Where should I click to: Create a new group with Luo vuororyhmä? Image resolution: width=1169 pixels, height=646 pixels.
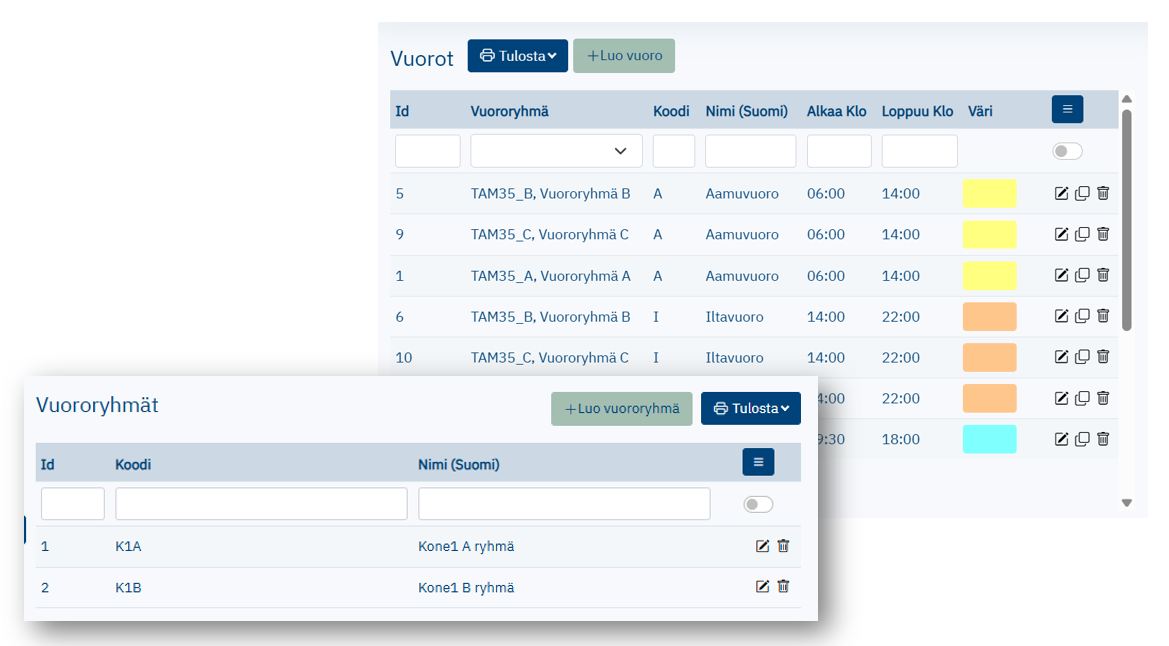[622, 409]
